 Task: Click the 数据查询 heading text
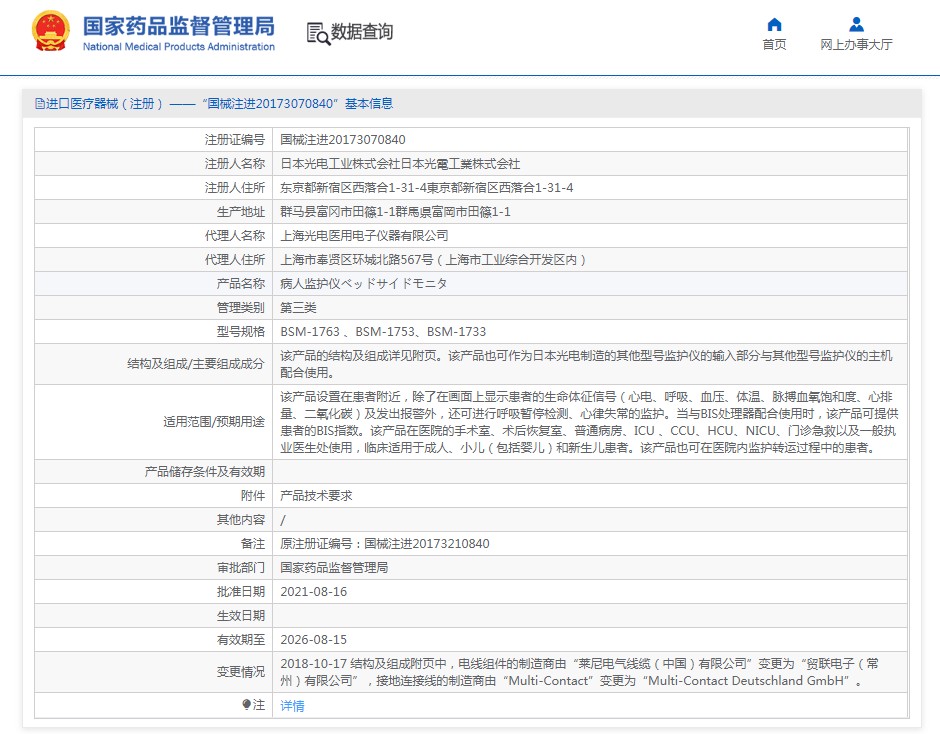coord(361,32)
